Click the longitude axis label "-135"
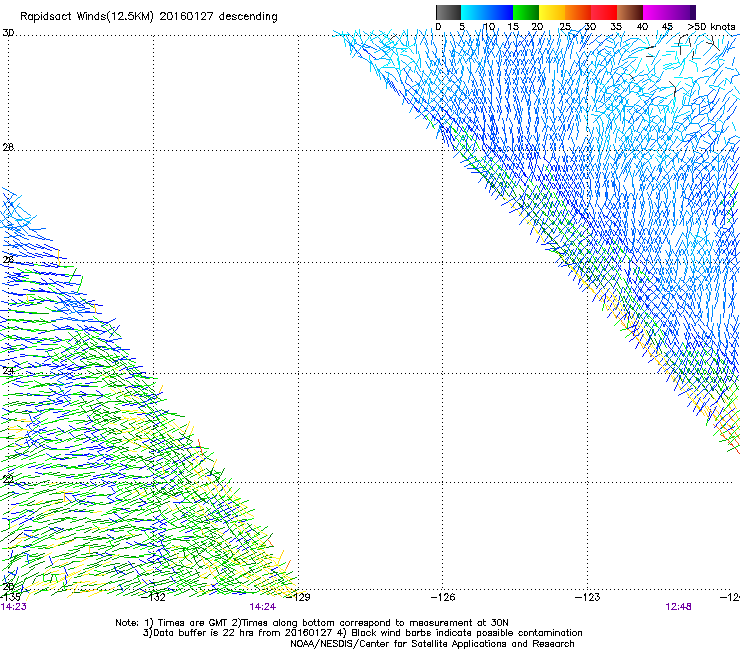This screenshot has height=650, width=740. (x=10, y=597)
